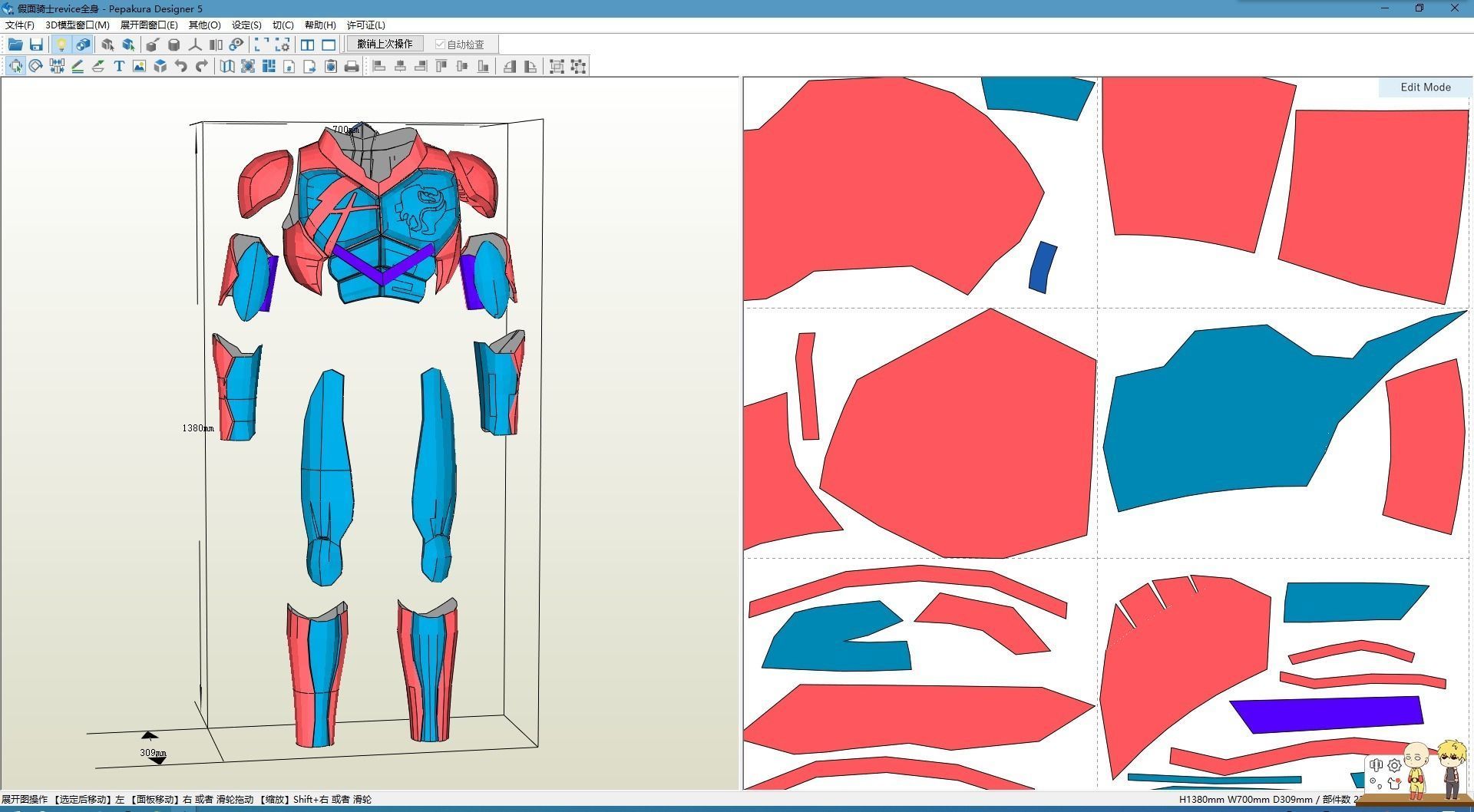
Task: Click the clipboard copy pattern icon
Action: point(331,66)
